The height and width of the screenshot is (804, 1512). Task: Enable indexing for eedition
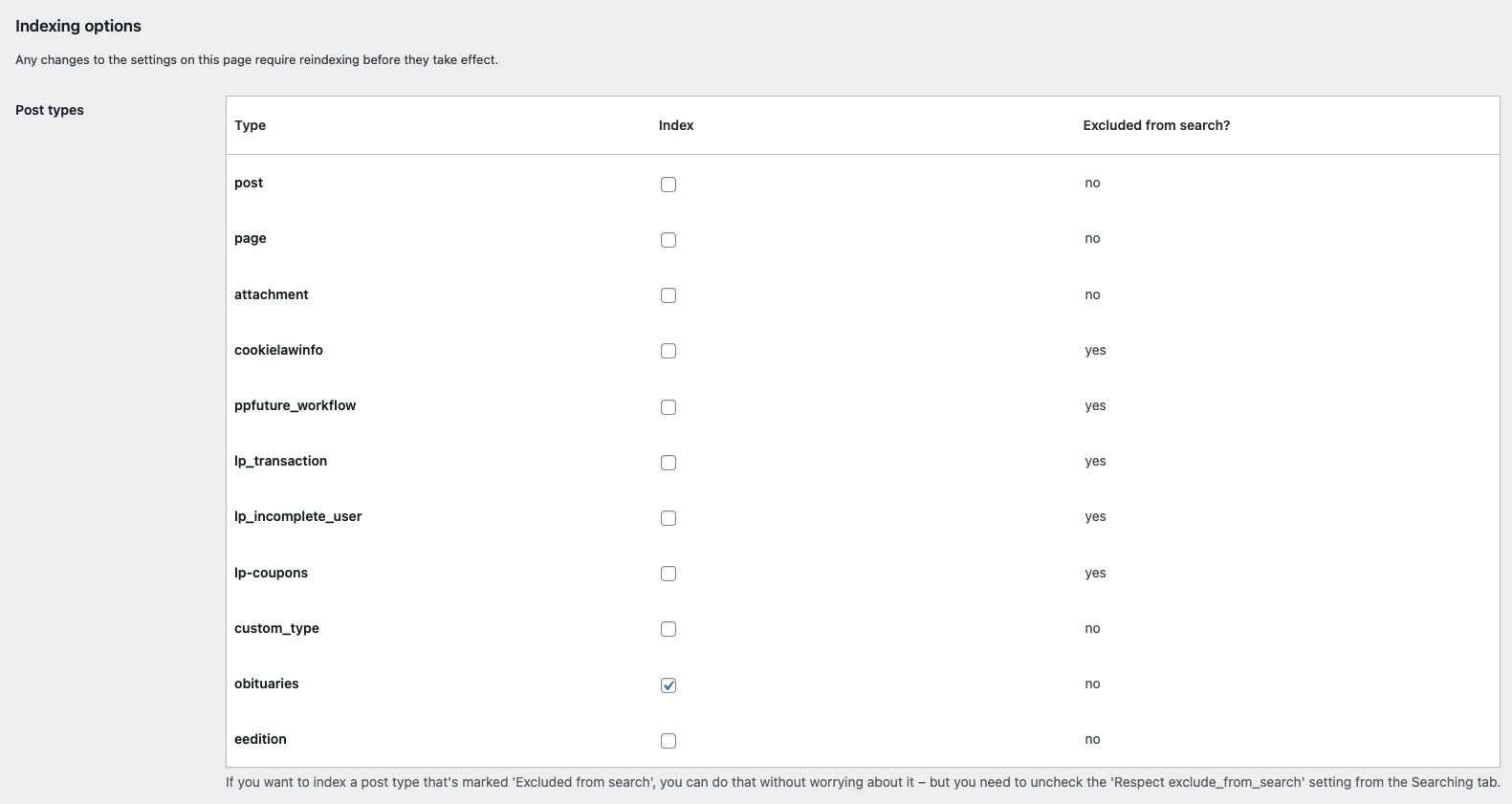click(x=668, y=741)
